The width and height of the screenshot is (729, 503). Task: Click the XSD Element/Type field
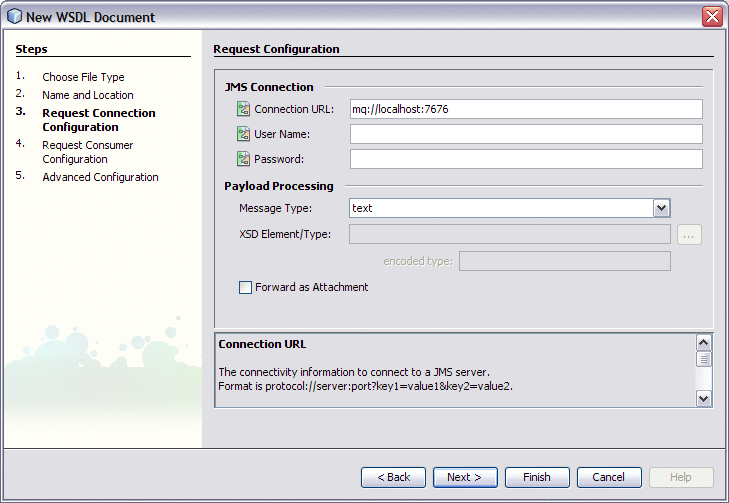click(510, 234)
